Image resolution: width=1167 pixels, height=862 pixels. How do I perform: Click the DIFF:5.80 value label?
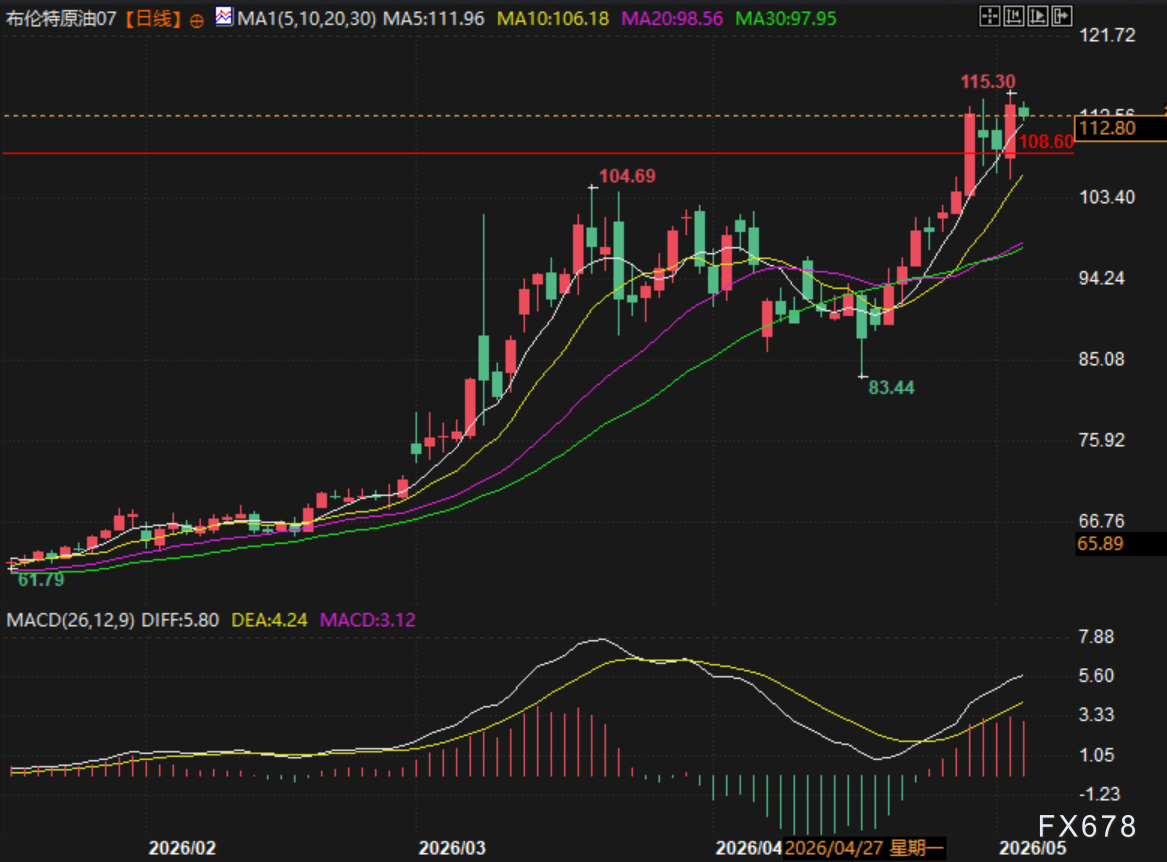[x=180, y=620]
